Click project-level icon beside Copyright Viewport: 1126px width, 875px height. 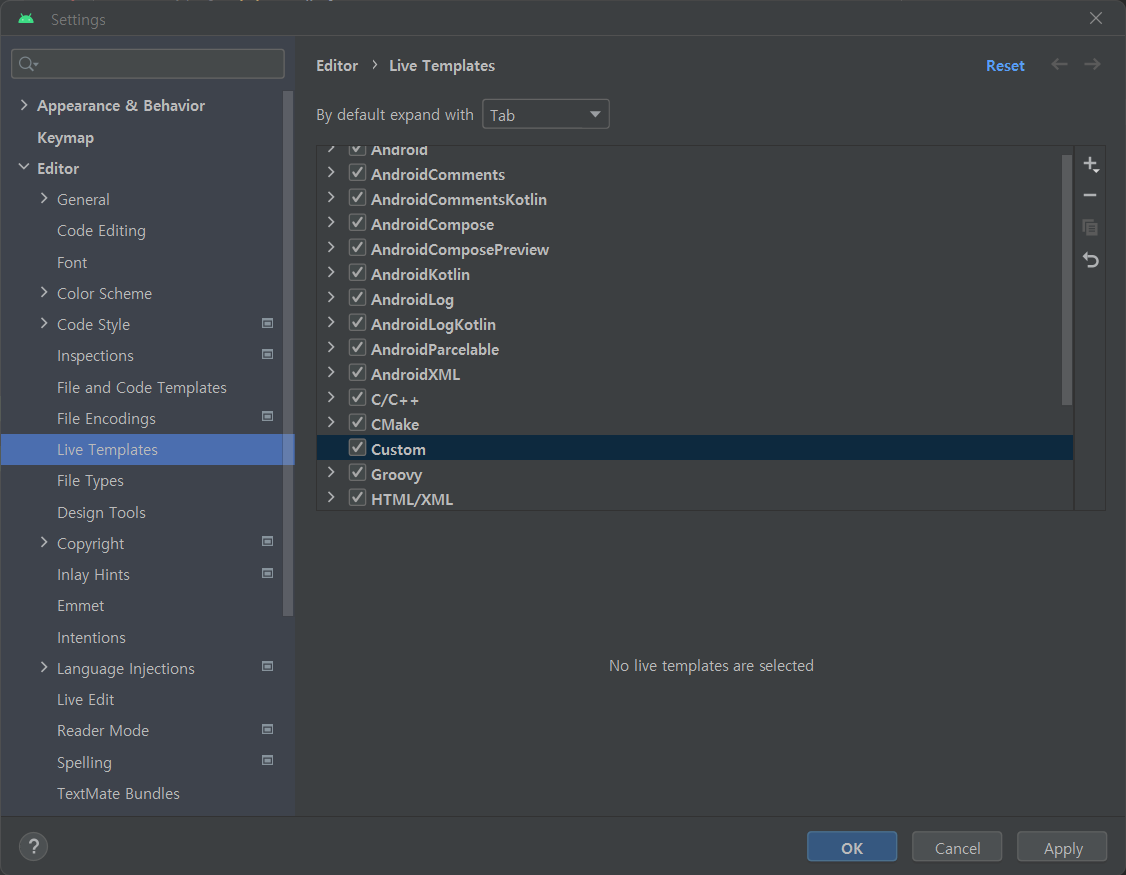pos(267,542)
